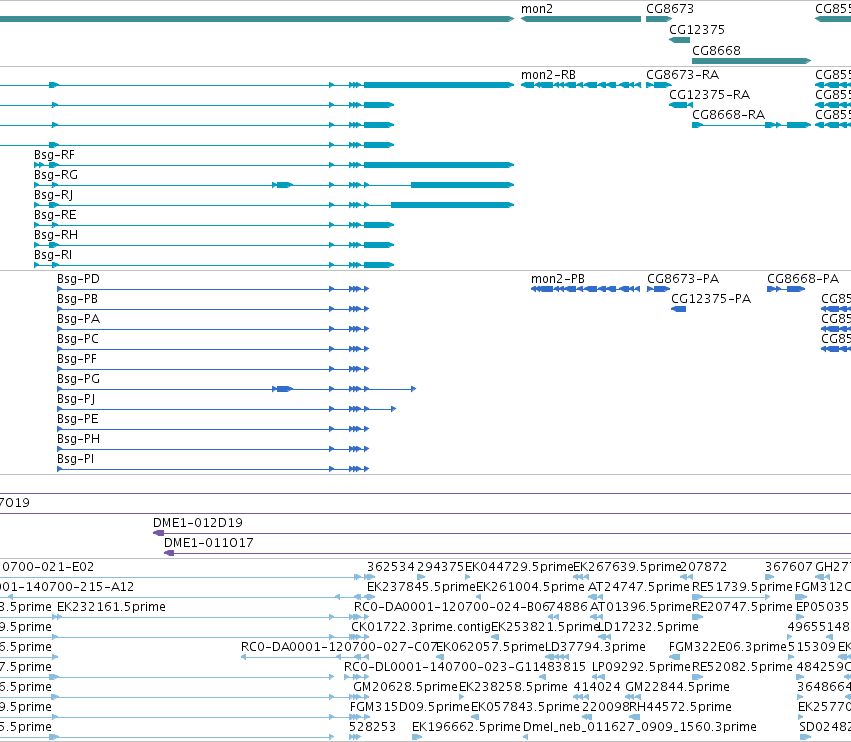Select EST RE51739.5prime
Image resolution: width=851 pixels, height=742 pixels.
click(x=742, y=587)
